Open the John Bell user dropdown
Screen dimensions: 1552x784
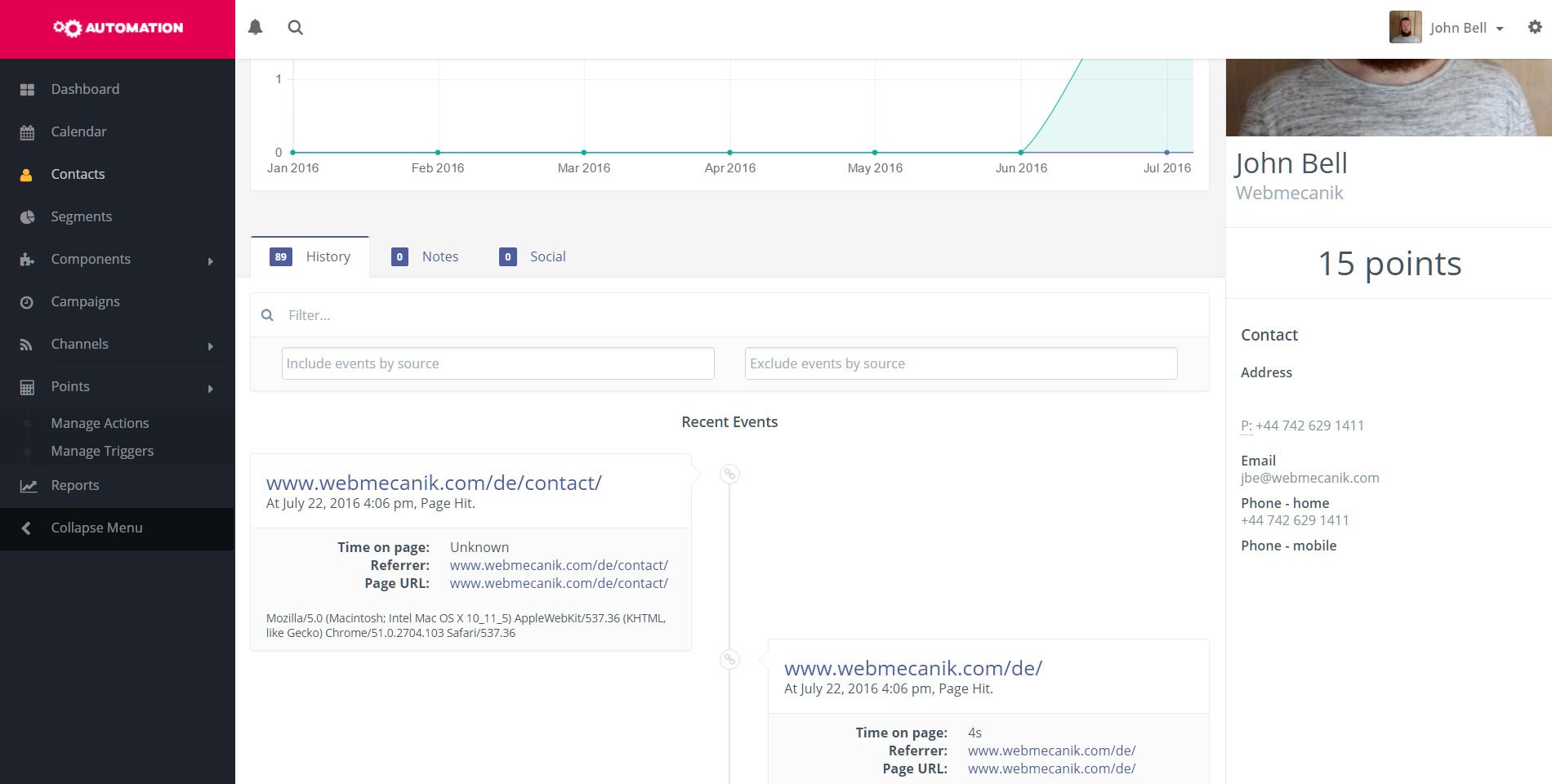click(1466, 28)
